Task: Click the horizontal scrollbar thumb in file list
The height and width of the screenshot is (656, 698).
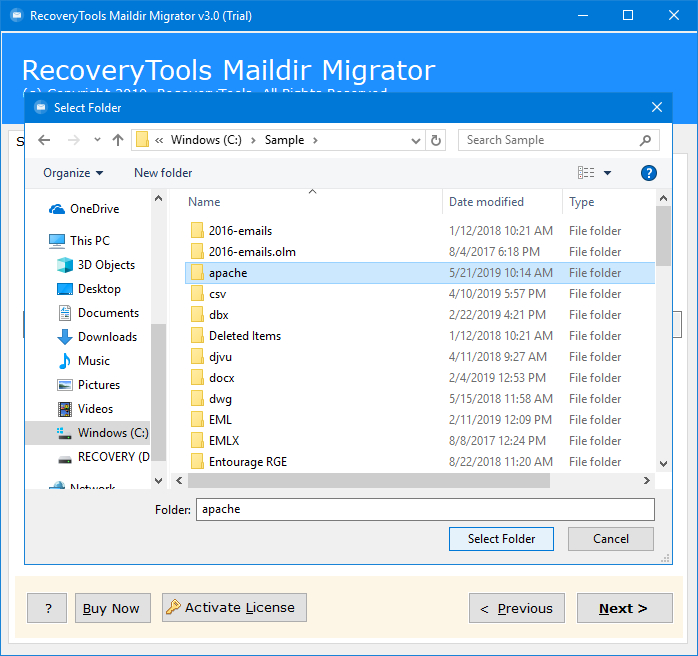Action: pos(369,481)
